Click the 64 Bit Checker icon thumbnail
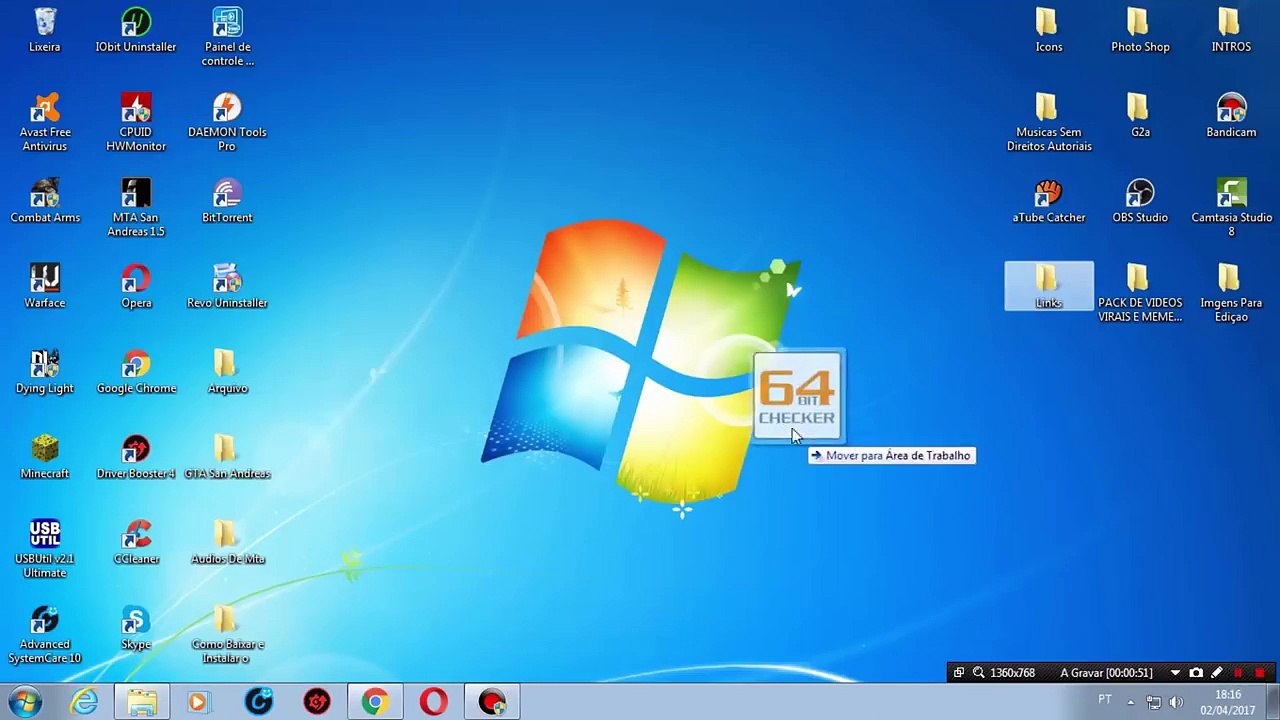 [797, 397]
